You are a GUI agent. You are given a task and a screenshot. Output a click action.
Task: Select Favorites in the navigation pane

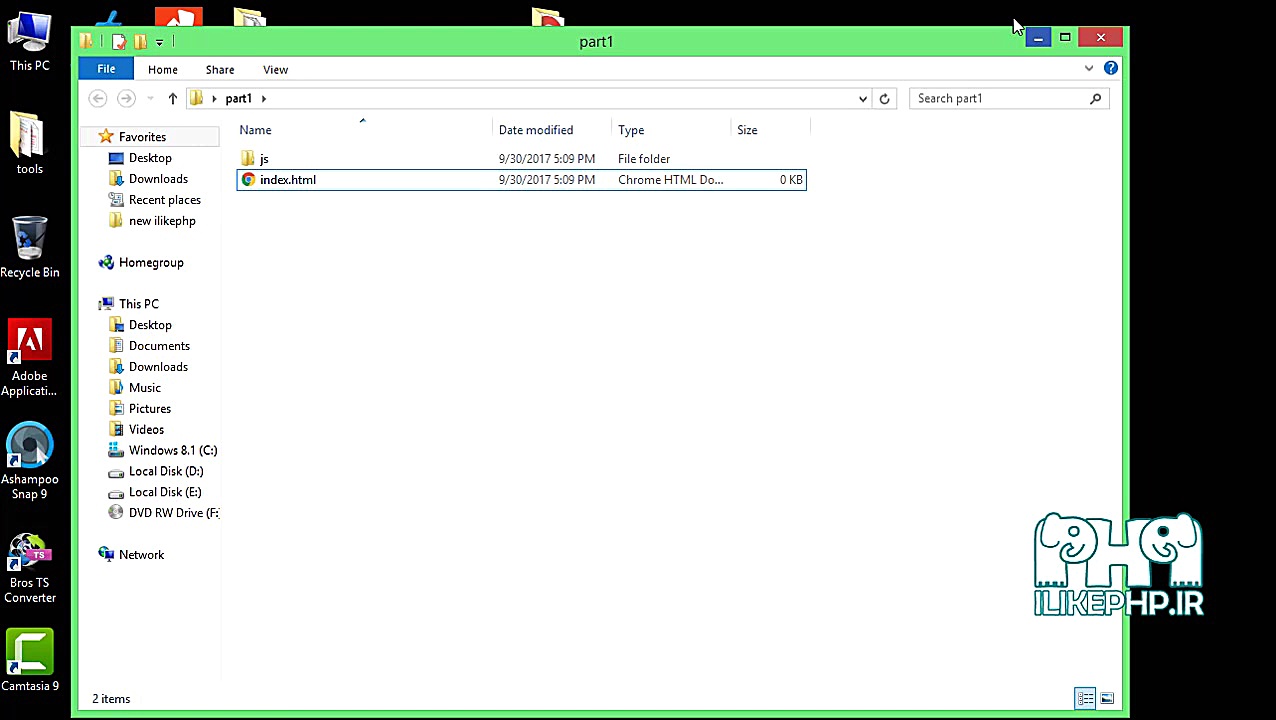click(x=142, y=137)
